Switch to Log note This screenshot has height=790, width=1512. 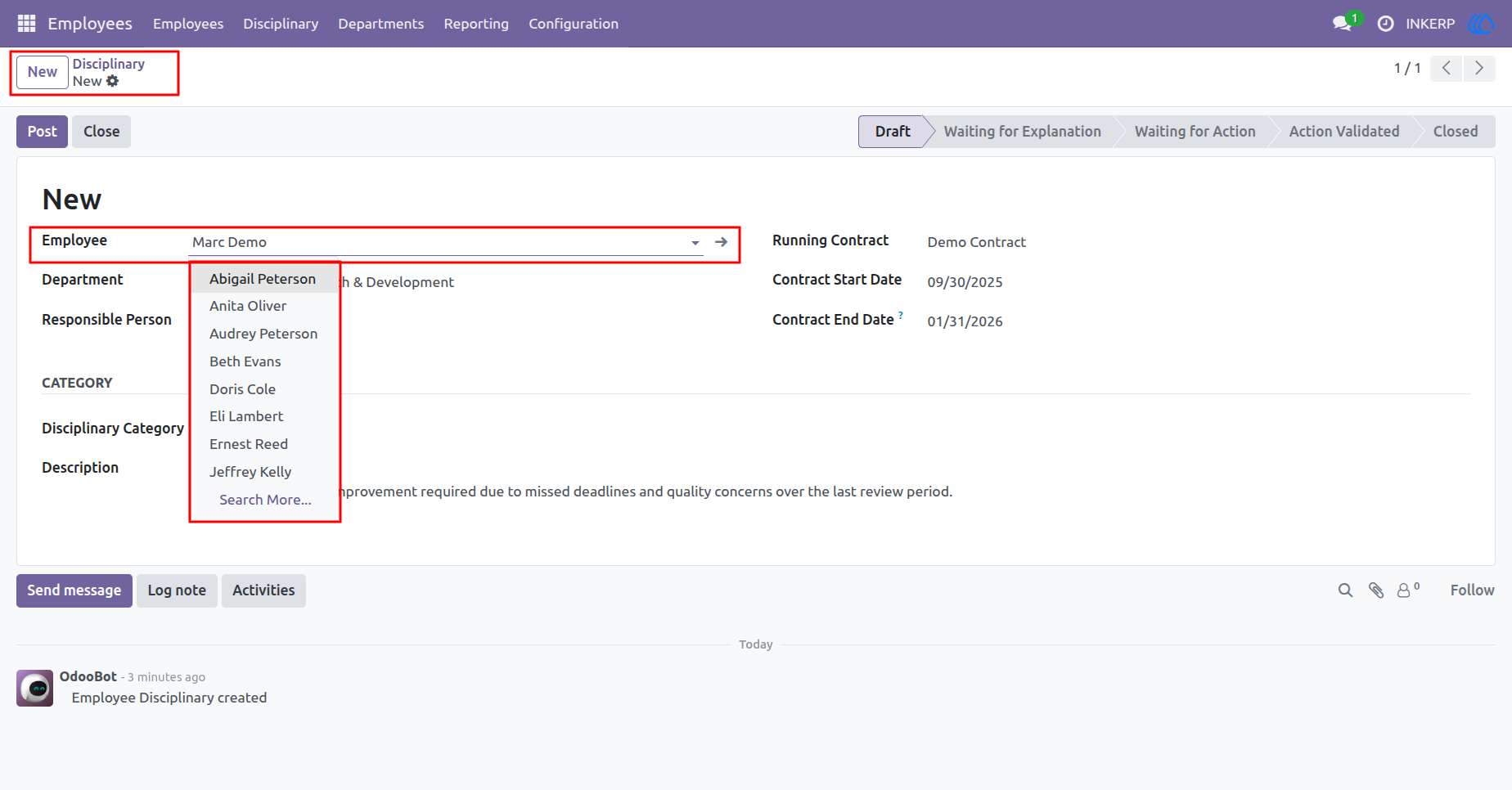coord(177,590)
